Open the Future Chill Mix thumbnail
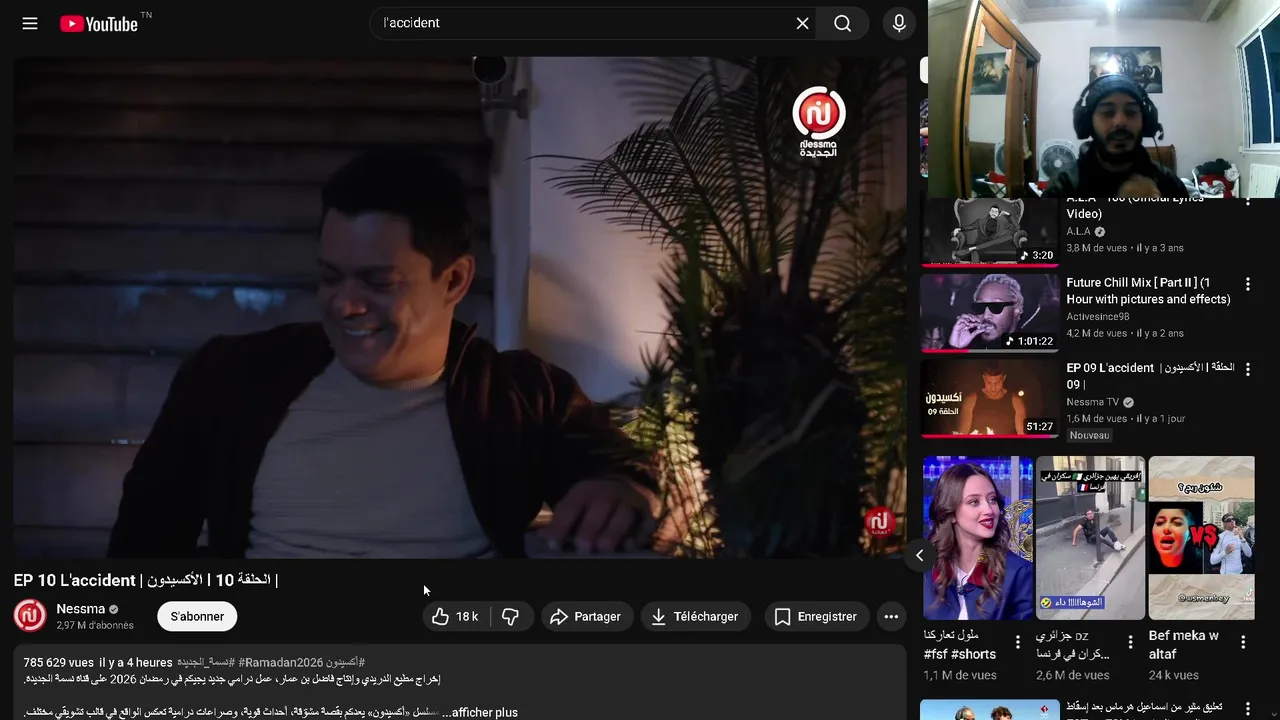The height and width of the screenshot is (720, 1280). 989,313
